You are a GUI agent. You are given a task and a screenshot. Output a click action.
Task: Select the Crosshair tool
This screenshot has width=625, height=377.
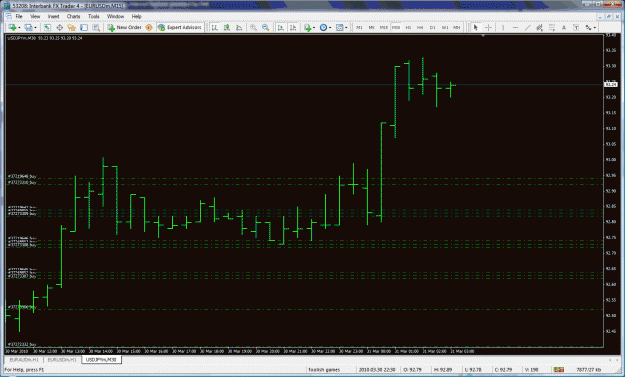coord(488,27)
